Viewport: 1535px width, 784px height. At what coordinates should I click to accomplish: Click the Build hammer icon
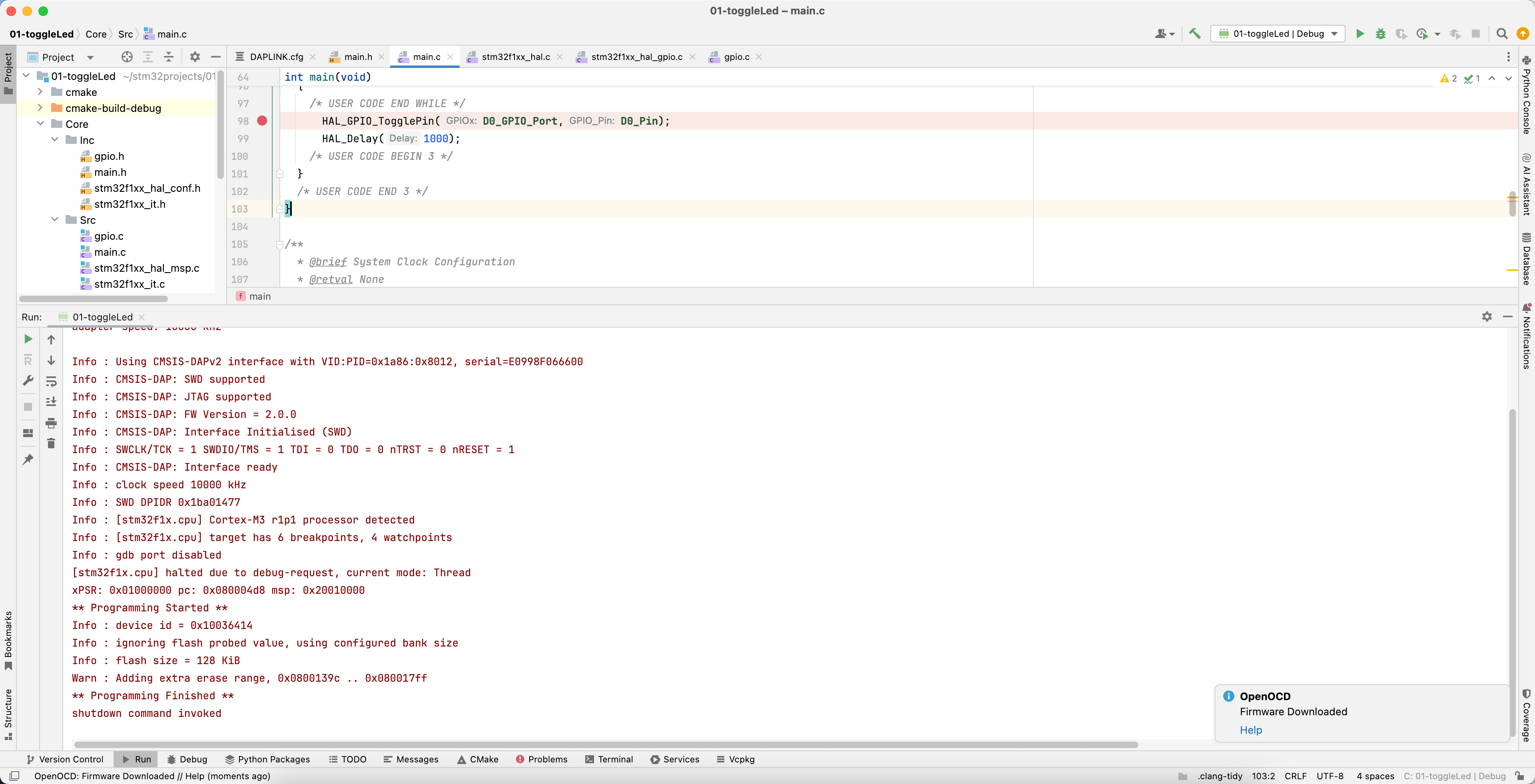pos(1195,34)
